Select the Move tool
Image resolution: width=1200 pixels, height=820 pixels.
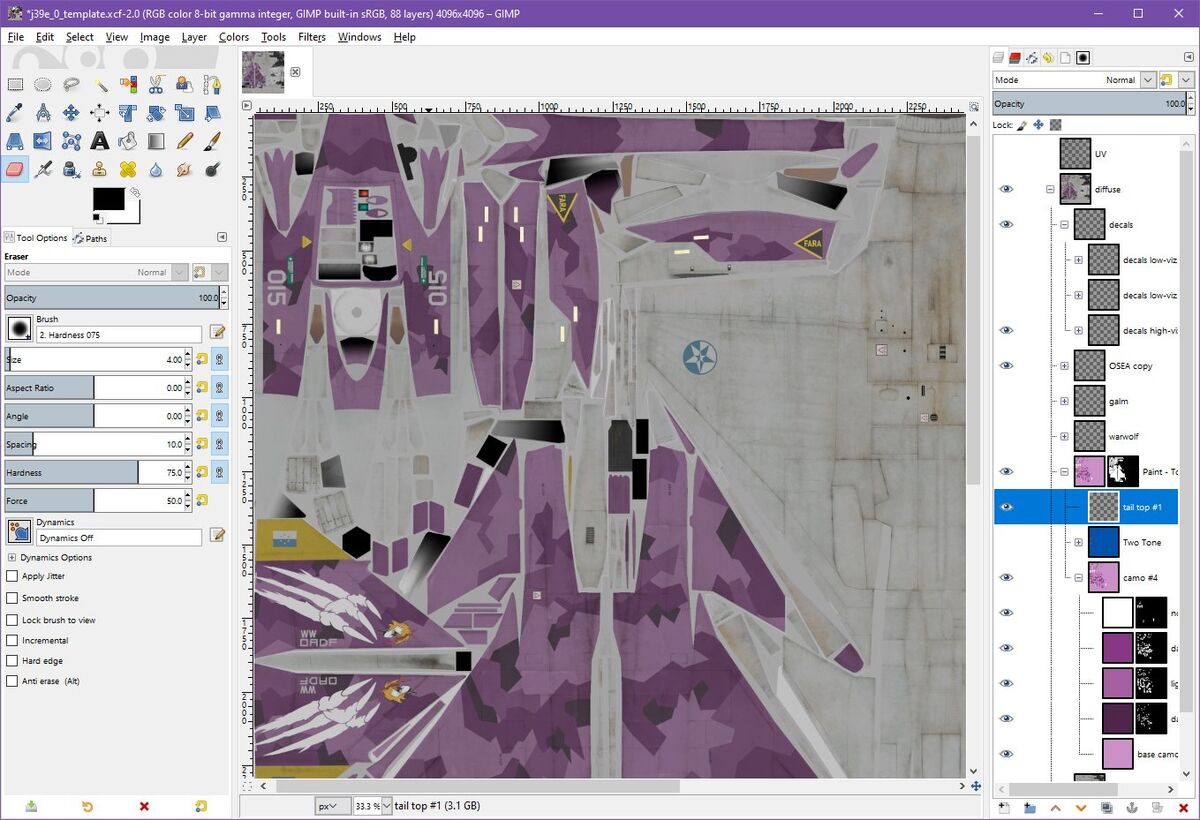tap(71, 113)
